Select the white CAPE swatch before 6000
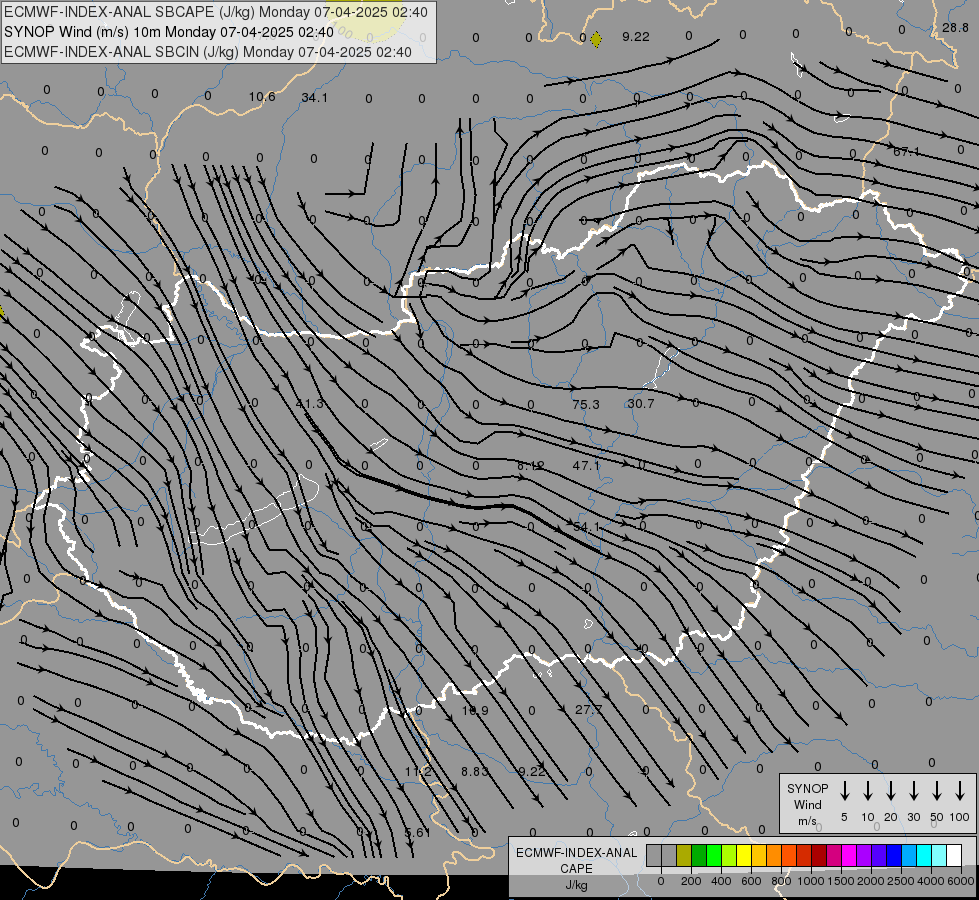 pos(955,855)
